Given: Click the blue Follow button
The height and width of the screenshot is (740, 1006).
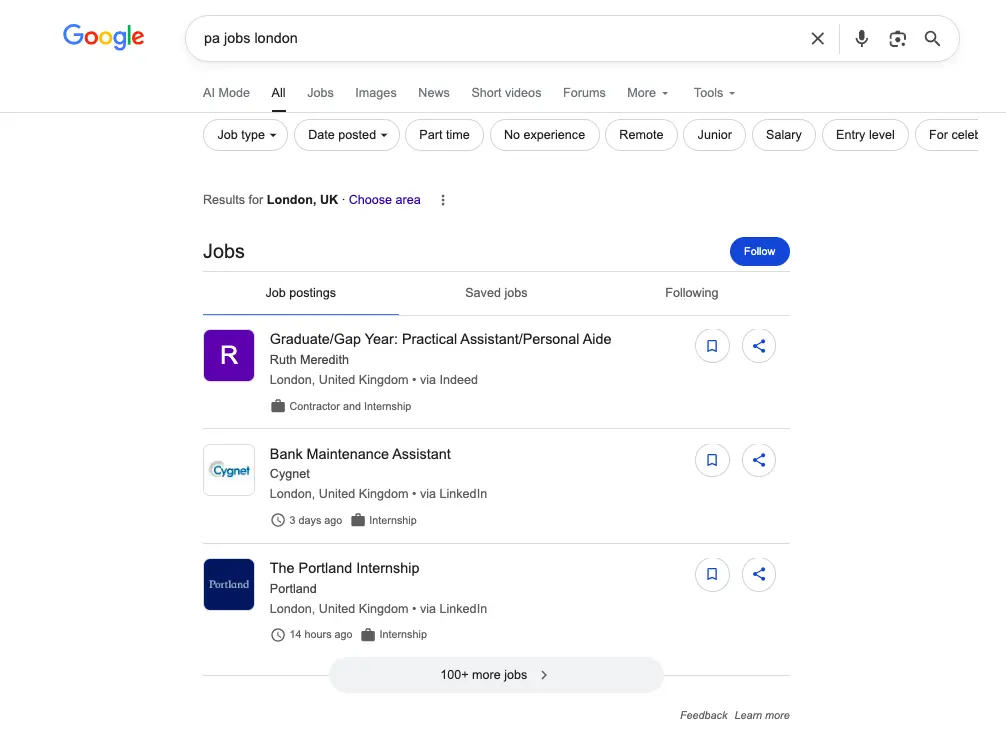Looking at the screenshot, I should (760, 252).
